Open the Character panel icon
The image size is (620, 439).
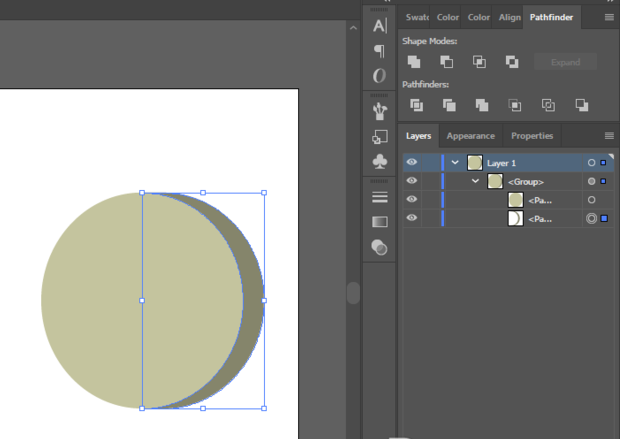380,25
